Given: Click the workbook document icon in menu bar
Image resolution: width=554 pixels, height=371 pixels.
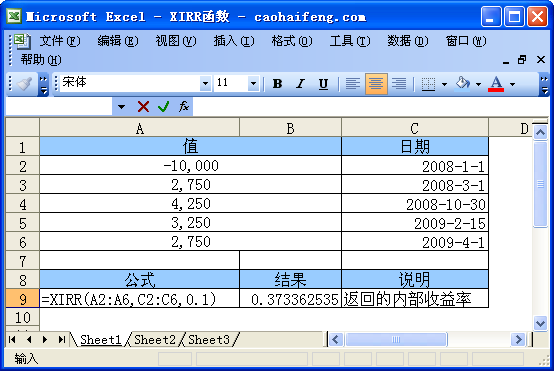Looking at the screenshot, I should tap(22, 41).
